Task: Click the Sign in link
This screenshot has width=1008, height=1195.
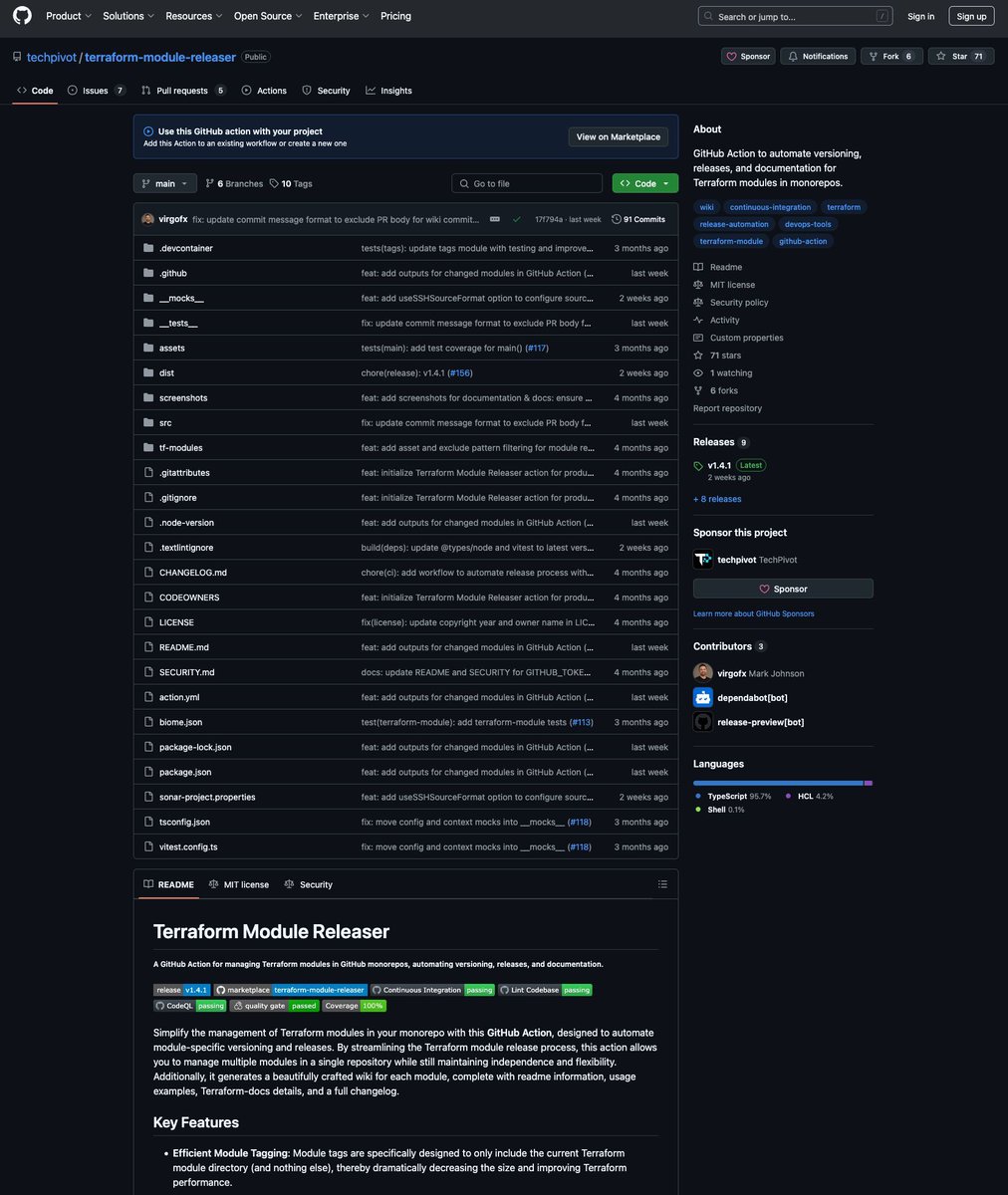Action: [921, 16]
